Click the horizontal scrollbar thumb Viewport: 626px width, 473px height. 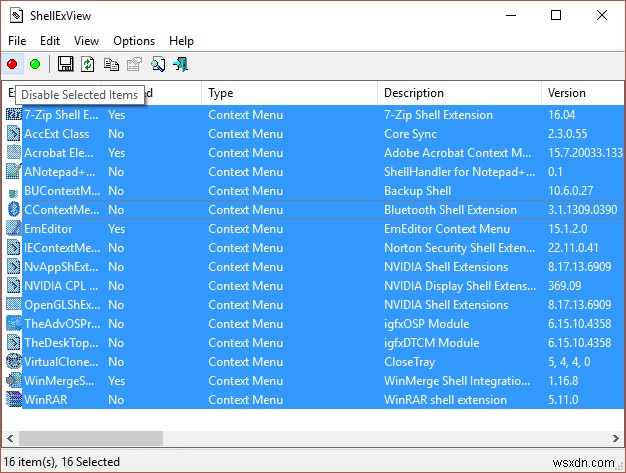91,438
